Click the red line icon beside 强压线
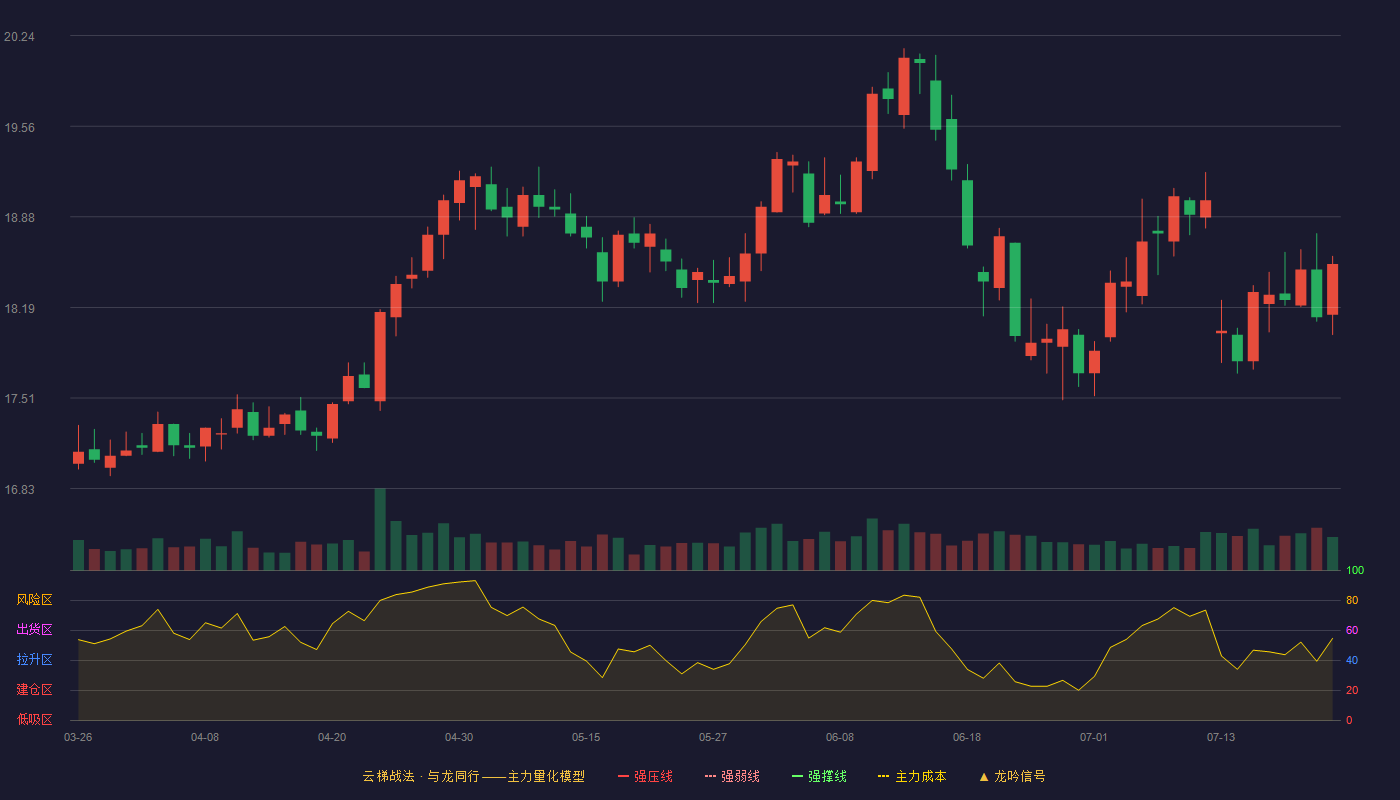 (x=623, y=776)
